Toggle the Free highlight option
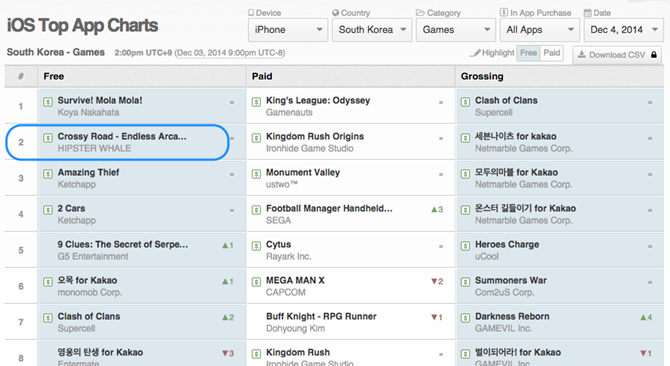The image size is (670, 366). click(528, 53)
